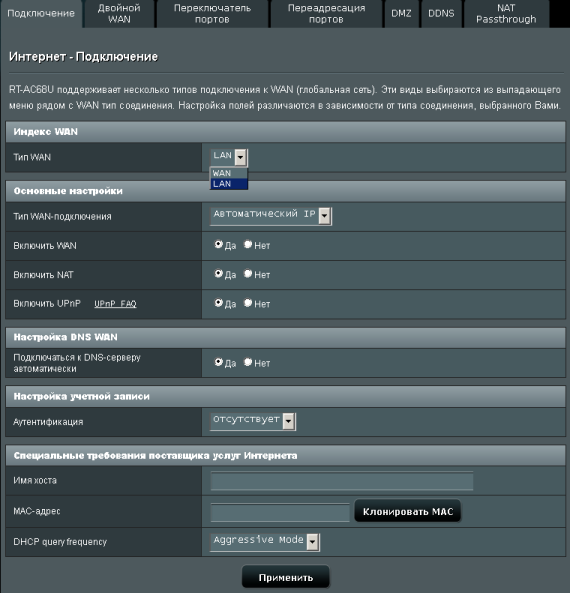The width and height of the screenshot is (570, 593).
Task: Open the NAT Passthrough tab
Action: pyautogui.click(x=506, y=14)
